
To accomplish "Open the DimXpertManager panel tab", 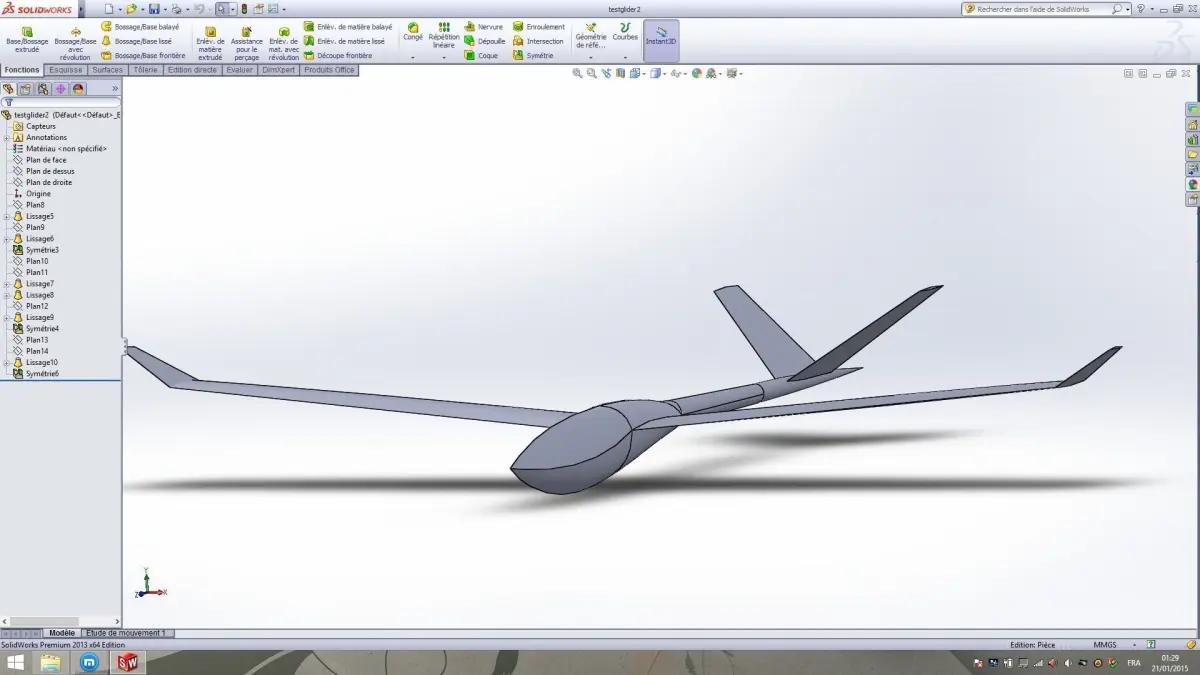I will pos(60,89).
